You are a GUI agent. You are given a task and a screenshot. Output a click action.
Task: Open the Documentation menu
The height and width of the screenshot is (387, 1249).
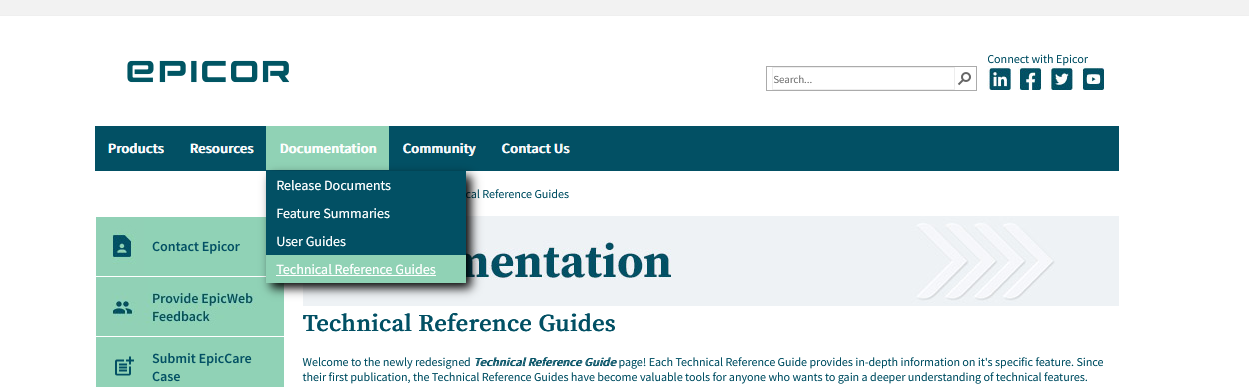click(x=328, y=148)
